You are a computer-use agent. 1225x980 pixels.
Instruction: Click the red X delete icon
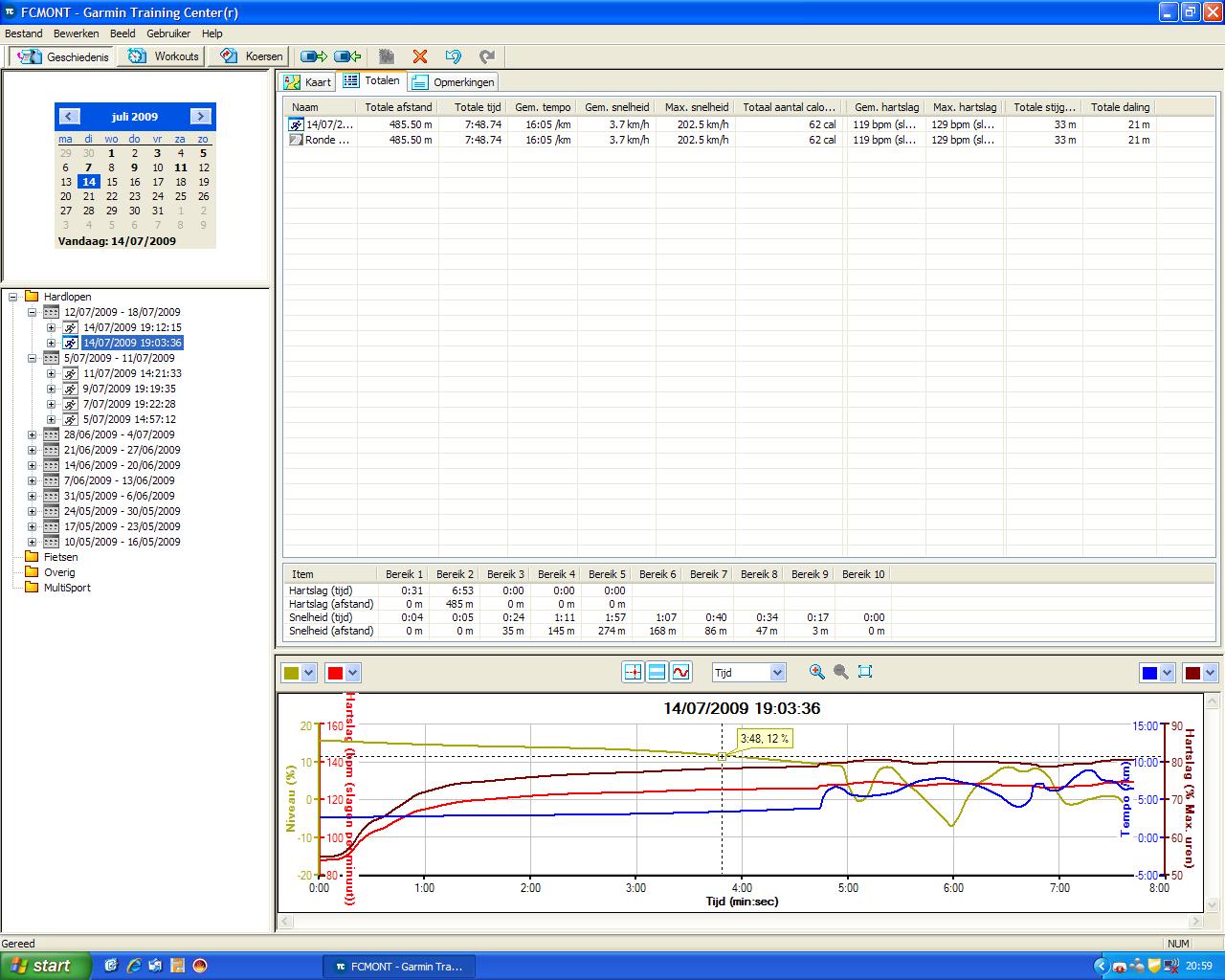419,56
